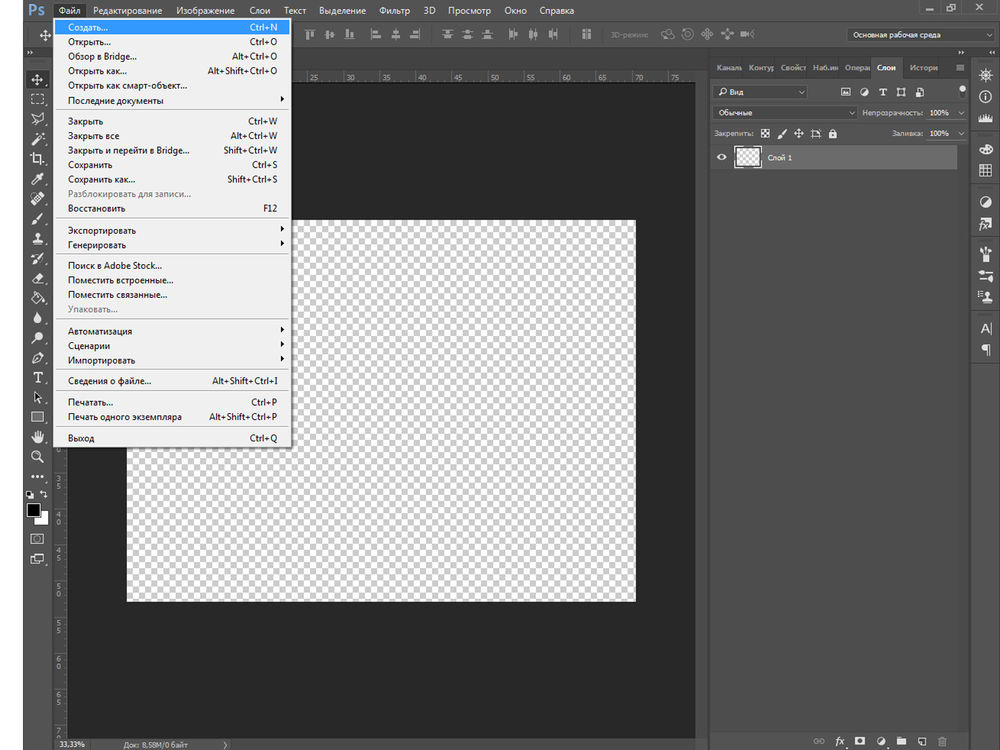Open the Обычные blend mode dropdown
Viewport: 1000px width, 750px height.
(784, 113)
